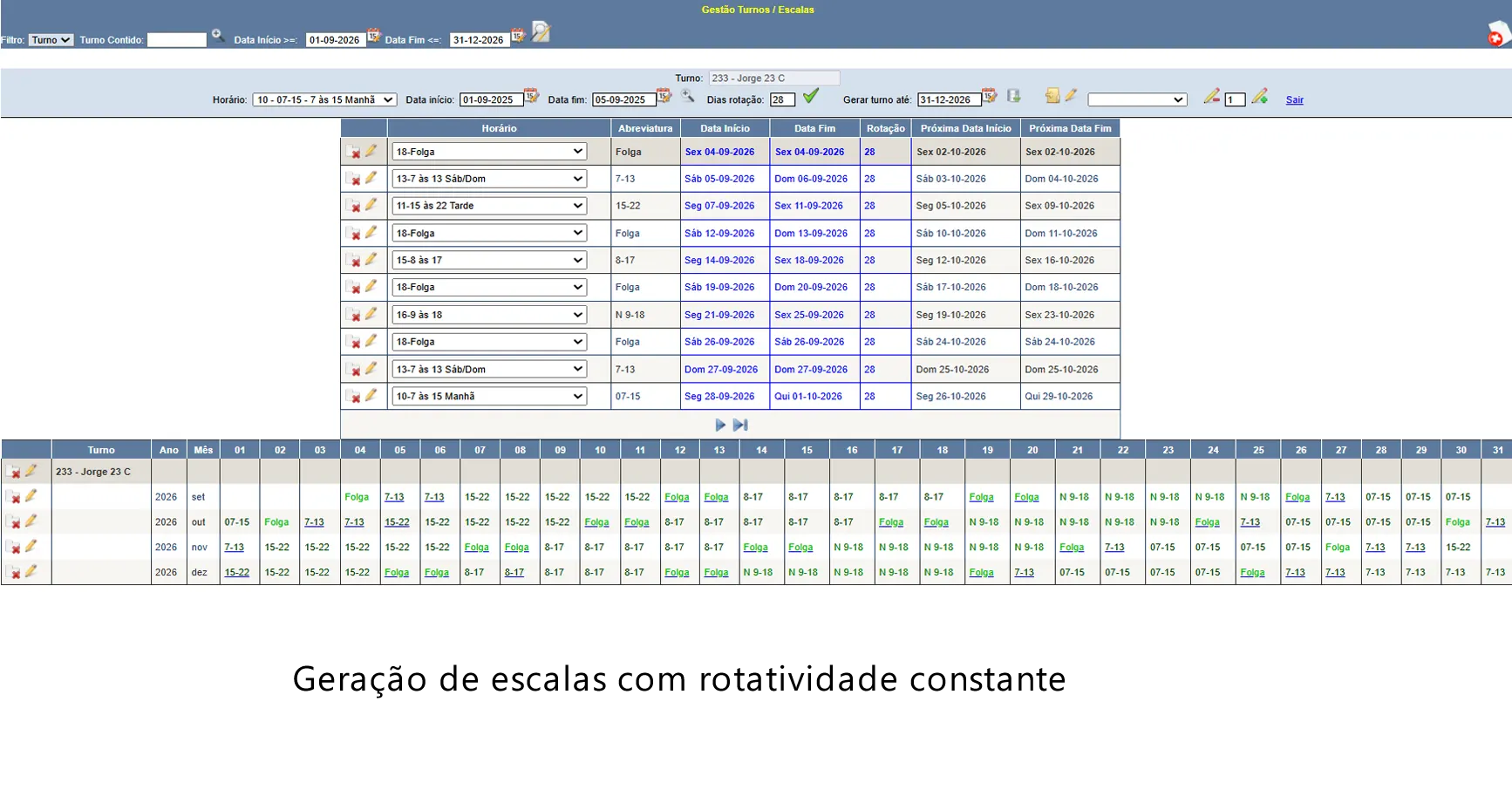Click the Próxima Data Início column header

click(x=966, y=128)
